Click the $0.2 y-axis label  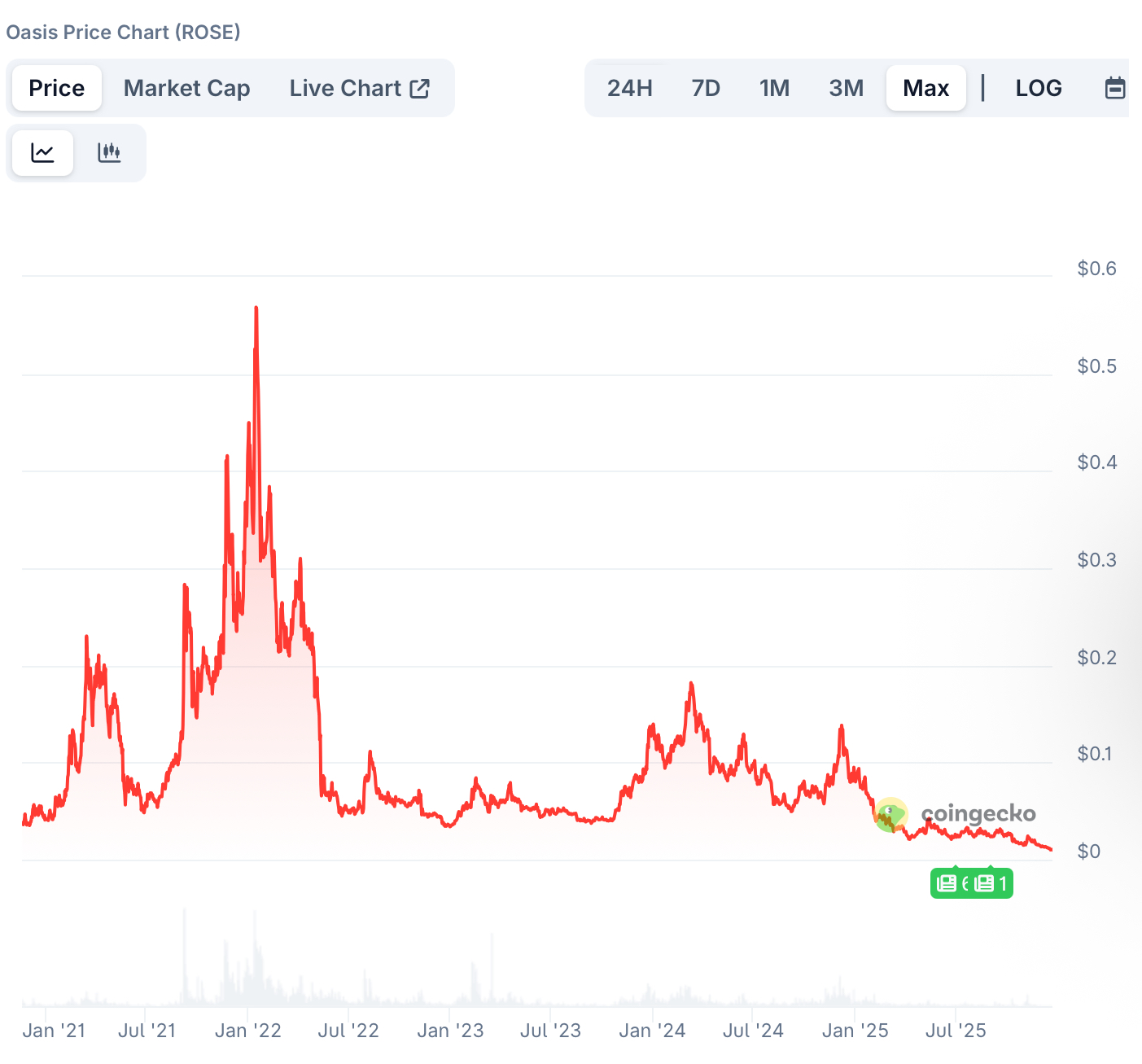(1096, 658)
